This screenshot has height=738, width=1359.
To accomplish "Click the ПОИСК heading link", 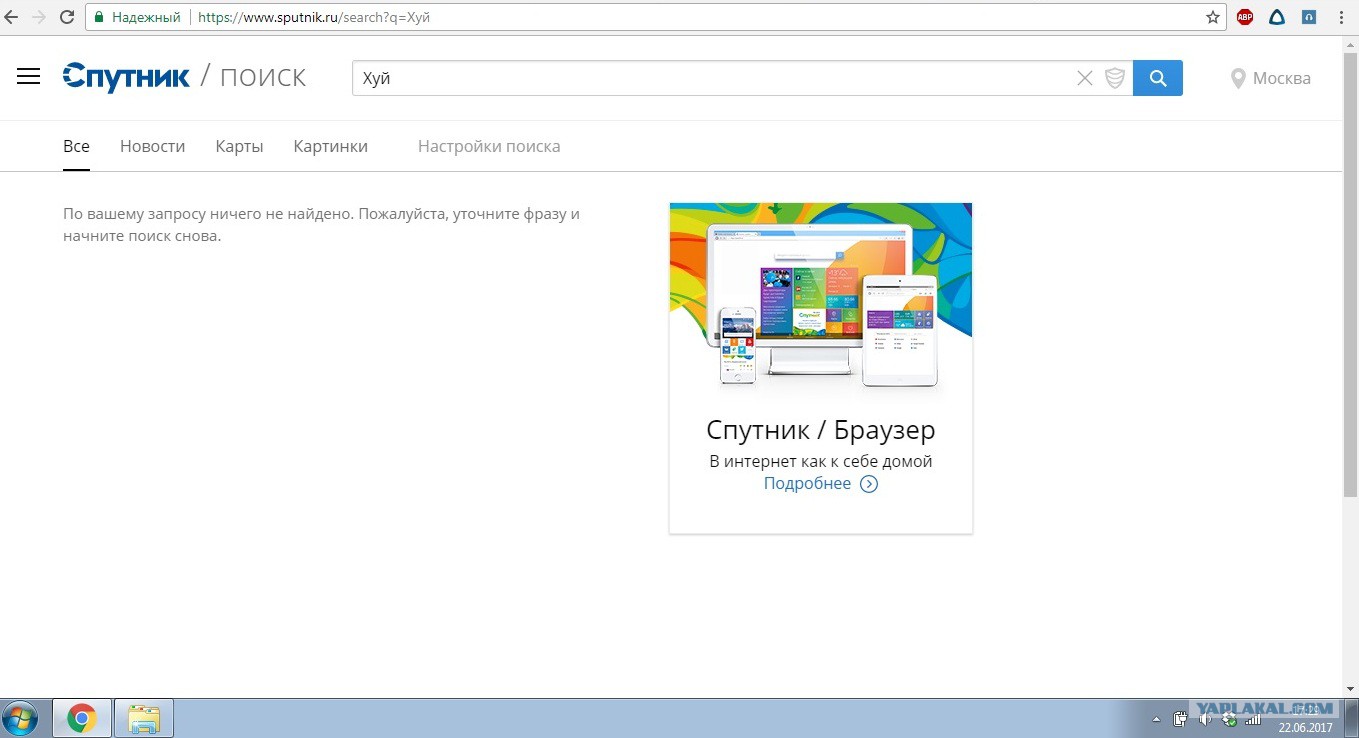I will [263, 78].
